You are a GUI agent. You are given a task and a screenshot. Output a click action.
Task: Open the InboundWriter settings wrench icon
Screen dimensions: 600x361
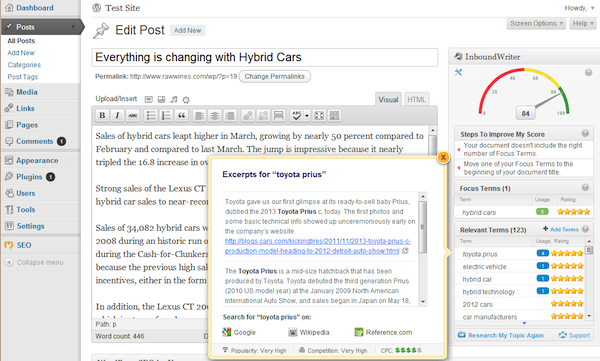pyautogui.click(x=458, y=72)
